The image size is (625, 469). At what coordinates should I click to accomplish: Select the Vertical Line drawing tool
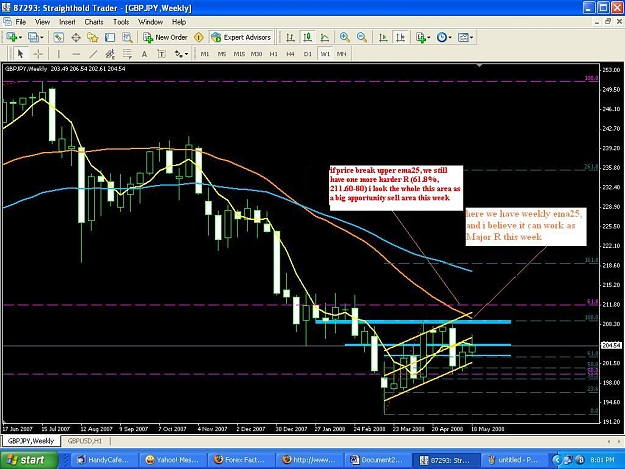[59, 53]
